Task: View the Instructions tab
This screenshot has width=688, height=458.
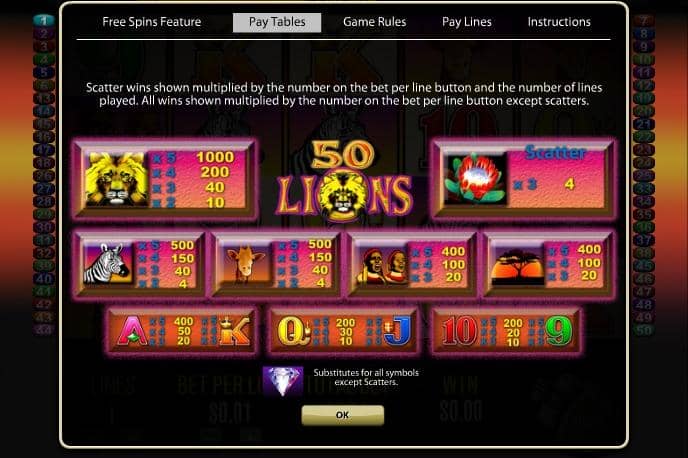Action: click(559, 22)
